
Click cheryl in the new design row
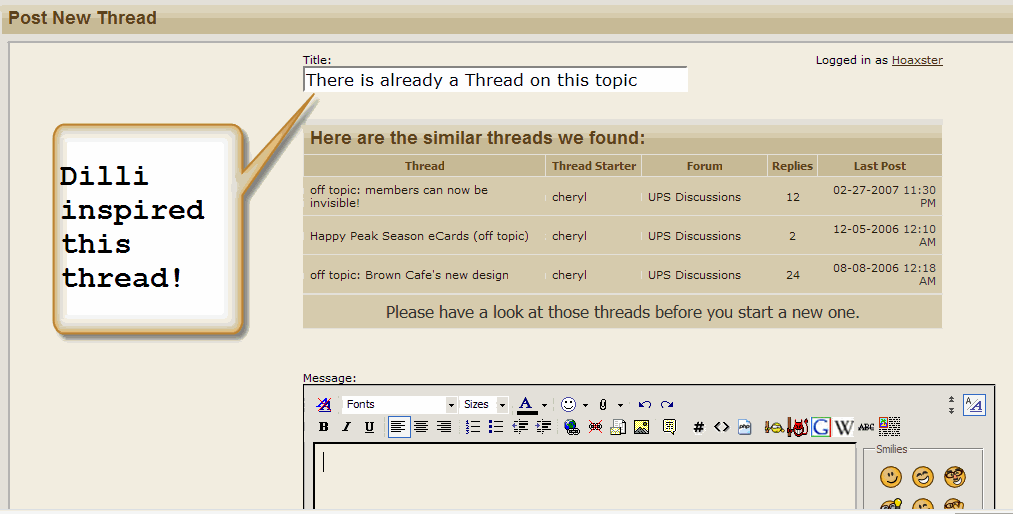pyautogui.click(x=569, y=274)
